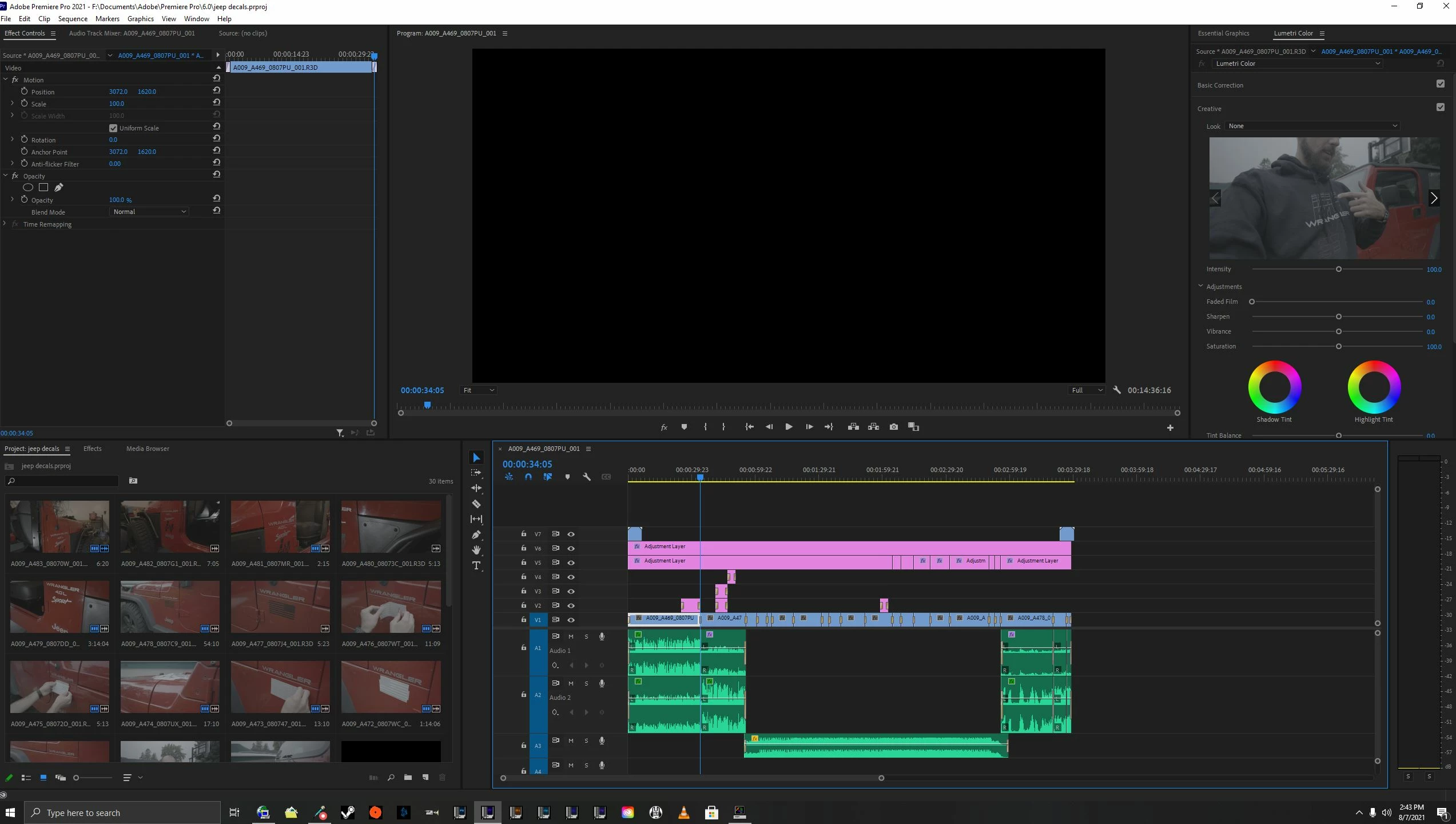Open the Sequence menu
The width and height of the screenshot is (1456, 824).
pos(73,19)
